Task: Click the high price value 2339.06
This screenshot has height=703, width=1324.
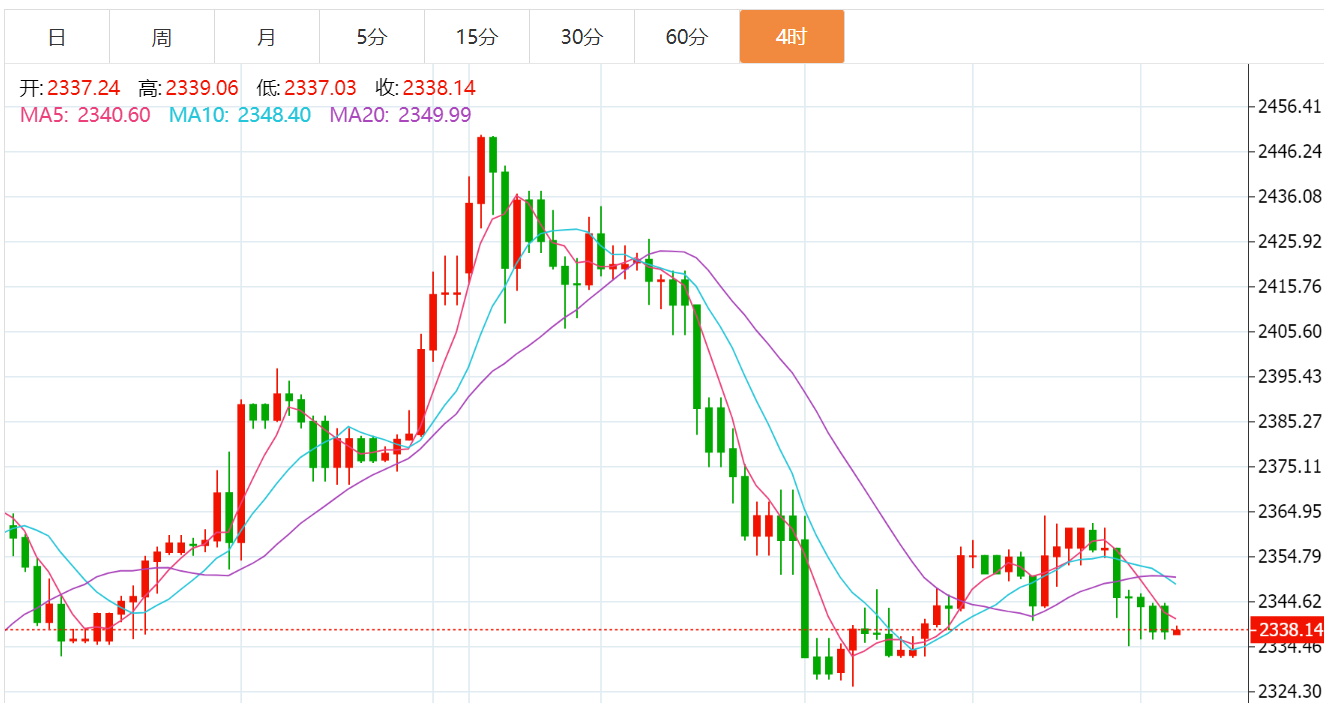Action: pos(202,88)
